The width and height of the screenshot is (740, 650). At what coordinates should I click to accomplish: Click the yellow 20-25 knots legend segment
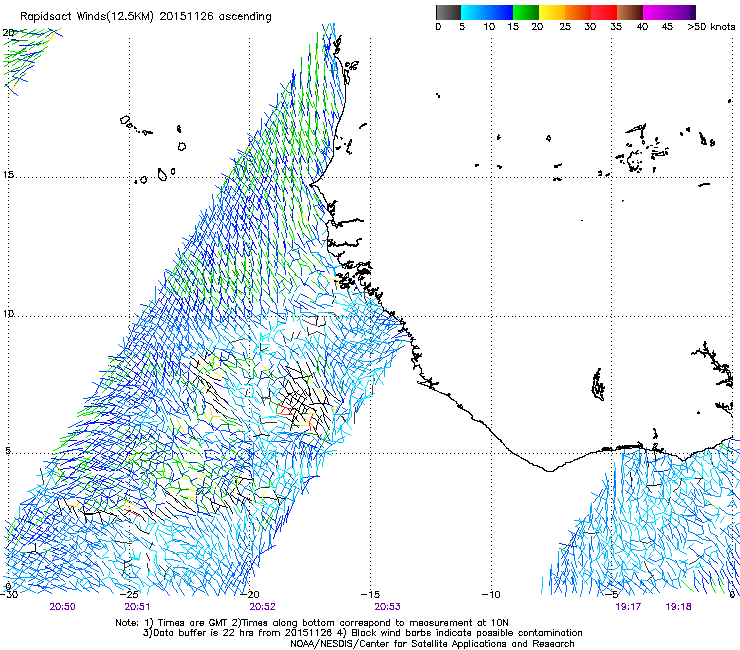[x=552, y=12]
